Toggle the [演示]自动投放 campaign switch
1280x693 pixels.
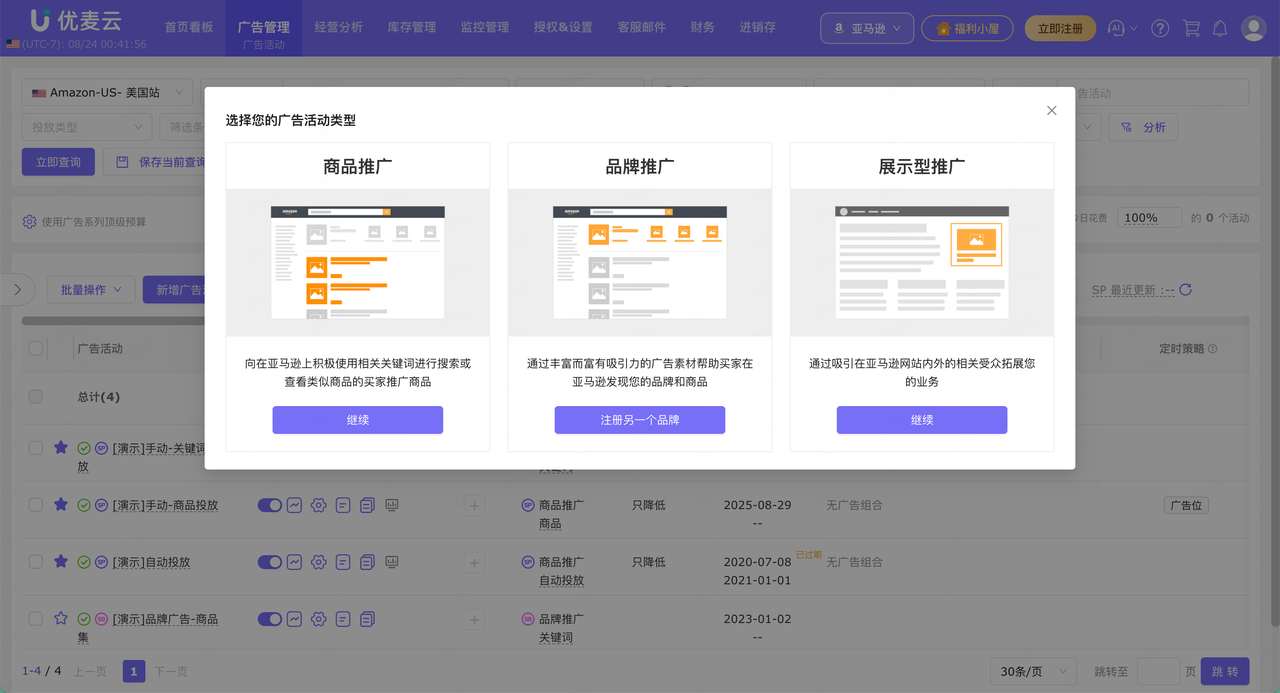(270, 562)
